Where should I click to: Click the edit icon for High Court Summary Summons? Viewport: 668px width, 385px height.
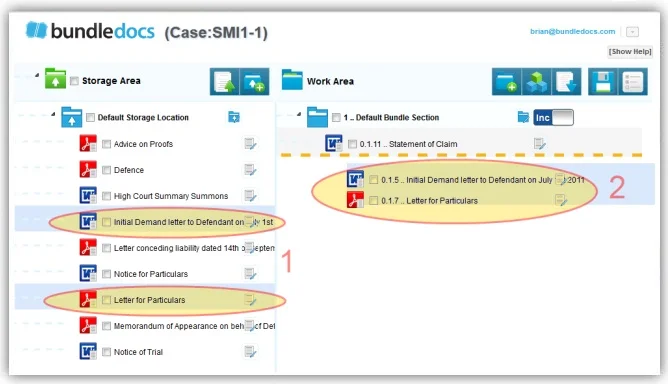click(x=250, y=196)
